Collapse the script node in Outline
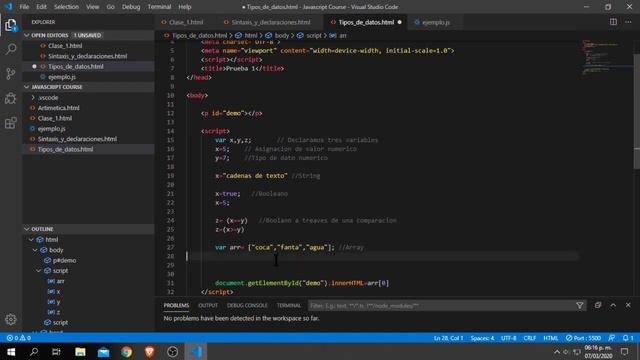 tap(39, 271)
